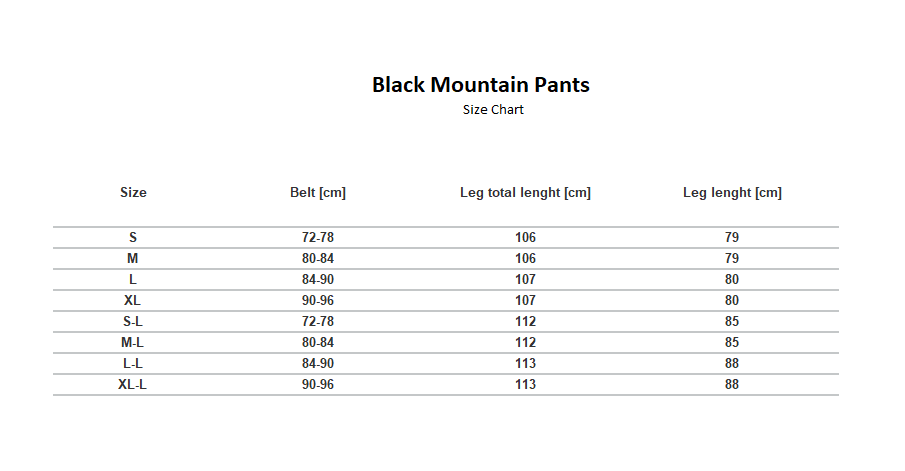Select leg length 80 in the XL row

[x=732, y=301]
